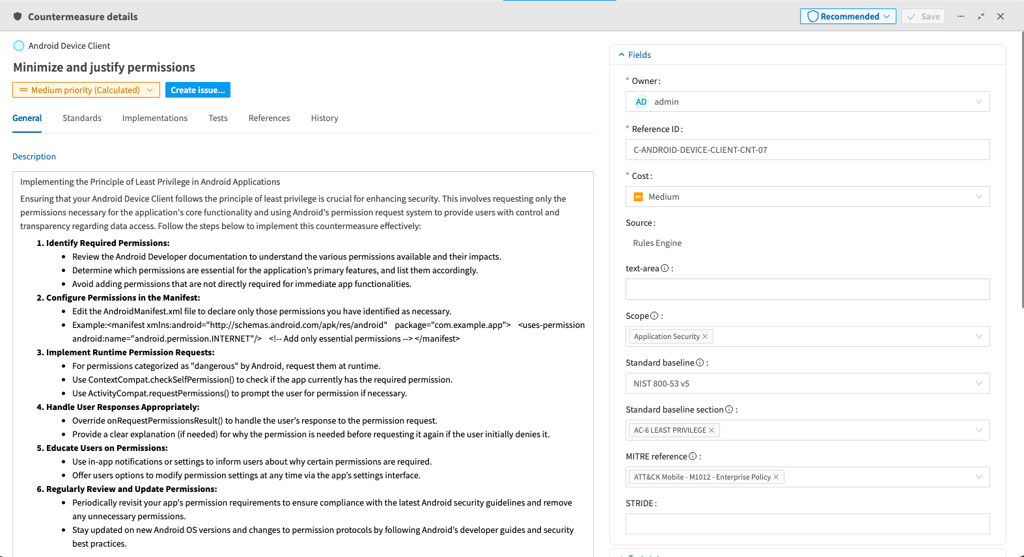
Task: Click the '1. Identify Required Permissions:' heading
Action: point(103,243)
